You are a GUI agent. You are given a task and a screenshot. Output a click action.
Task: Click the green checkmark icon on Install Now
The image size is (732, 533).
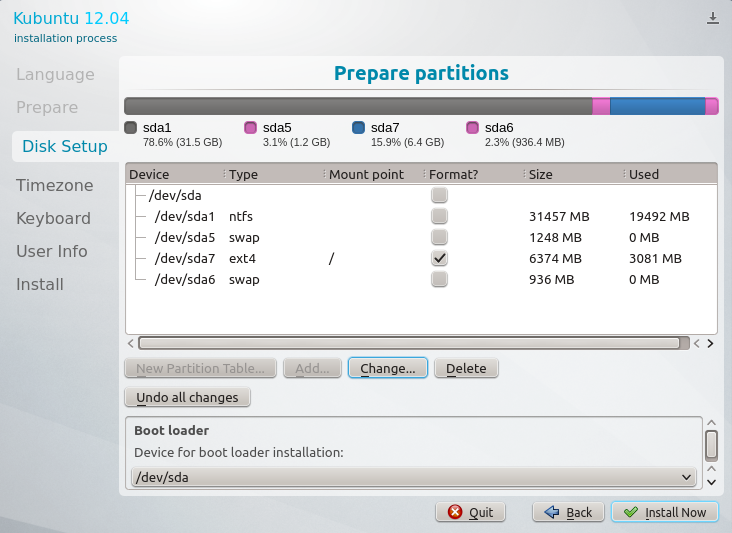[x=631, y=512]
